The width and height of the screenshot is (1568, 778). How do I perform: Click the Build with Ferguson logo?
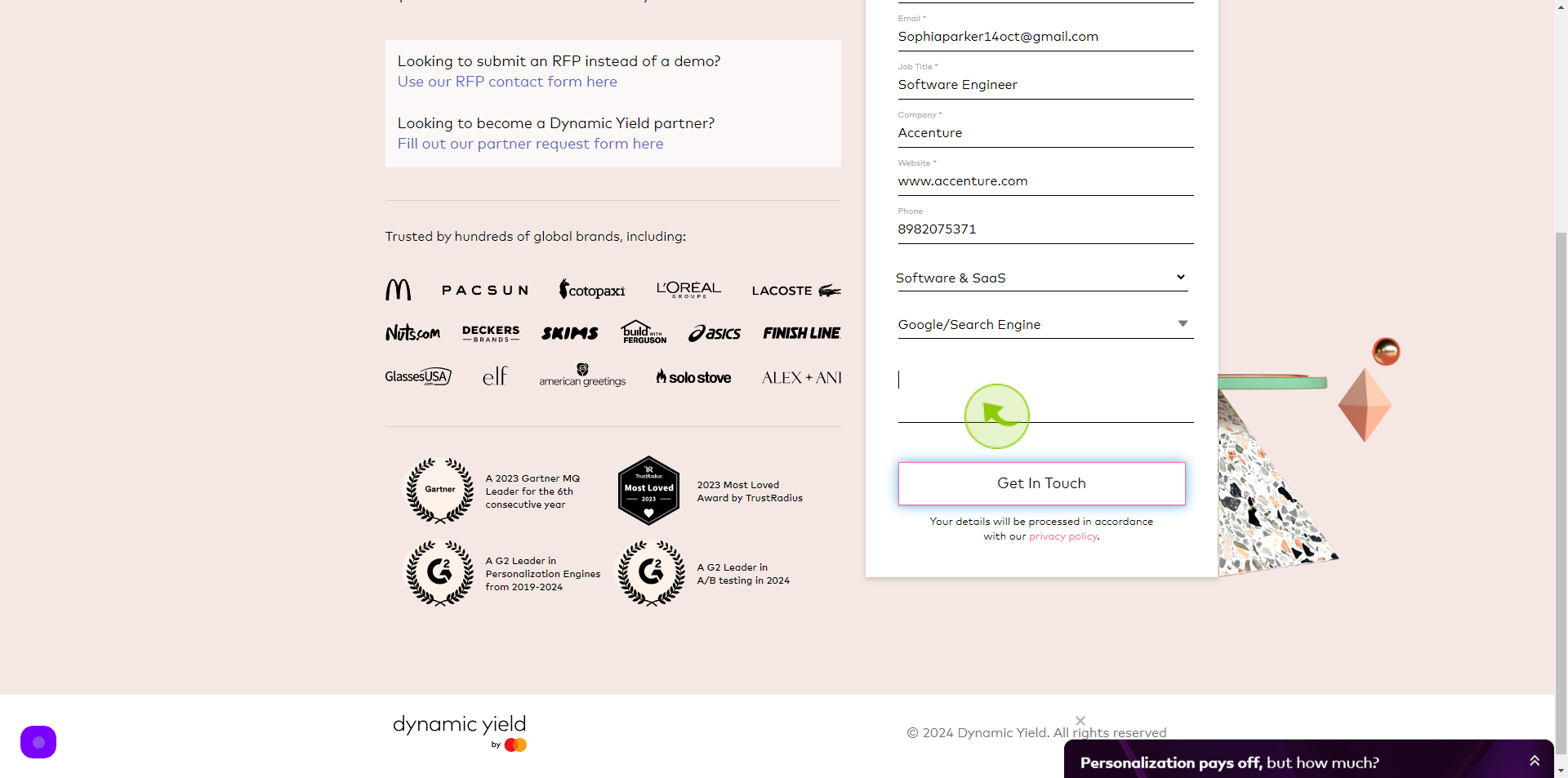644,331
